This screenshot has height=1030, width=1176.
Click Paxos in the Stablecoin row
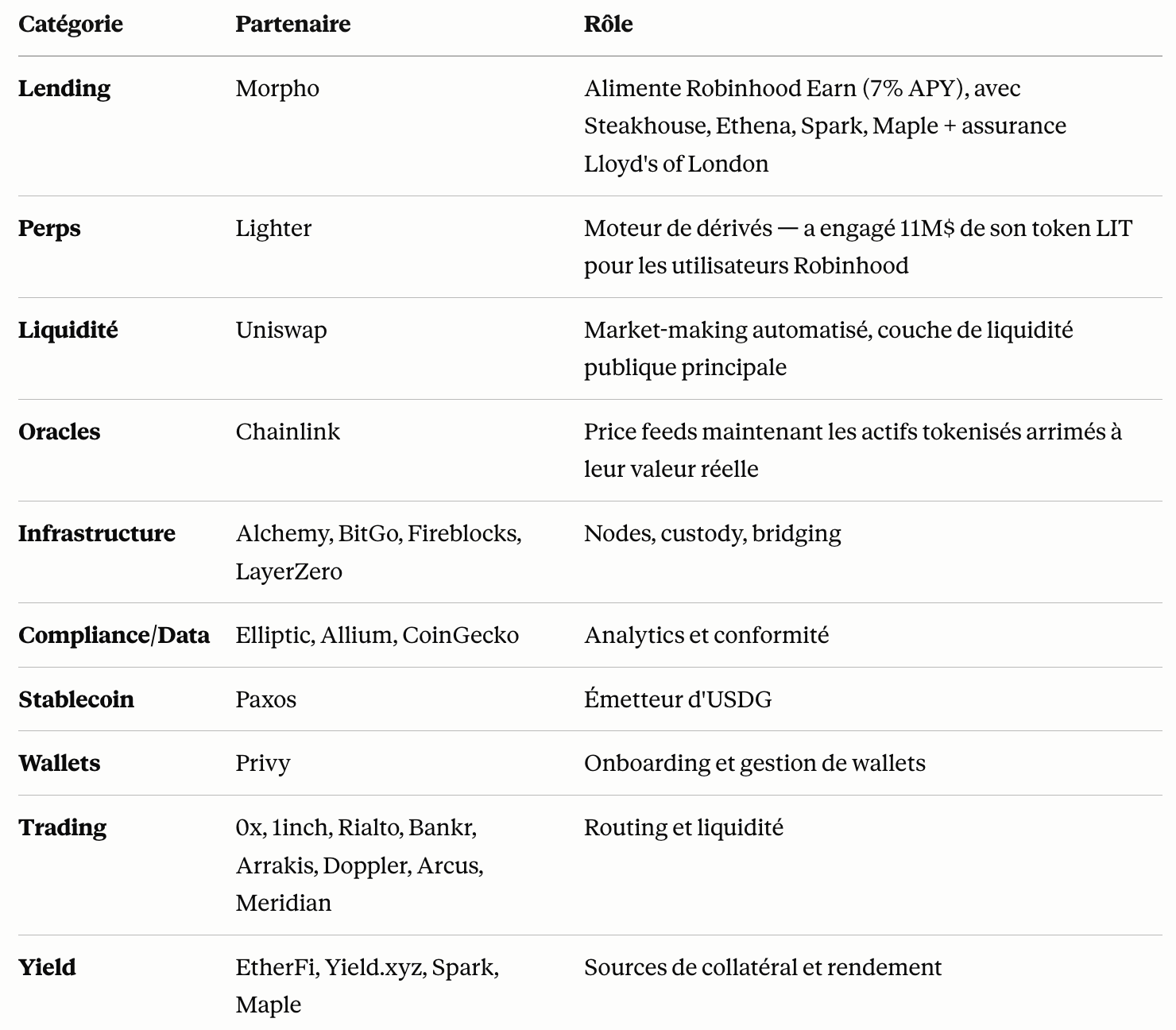tap(266, 699)
